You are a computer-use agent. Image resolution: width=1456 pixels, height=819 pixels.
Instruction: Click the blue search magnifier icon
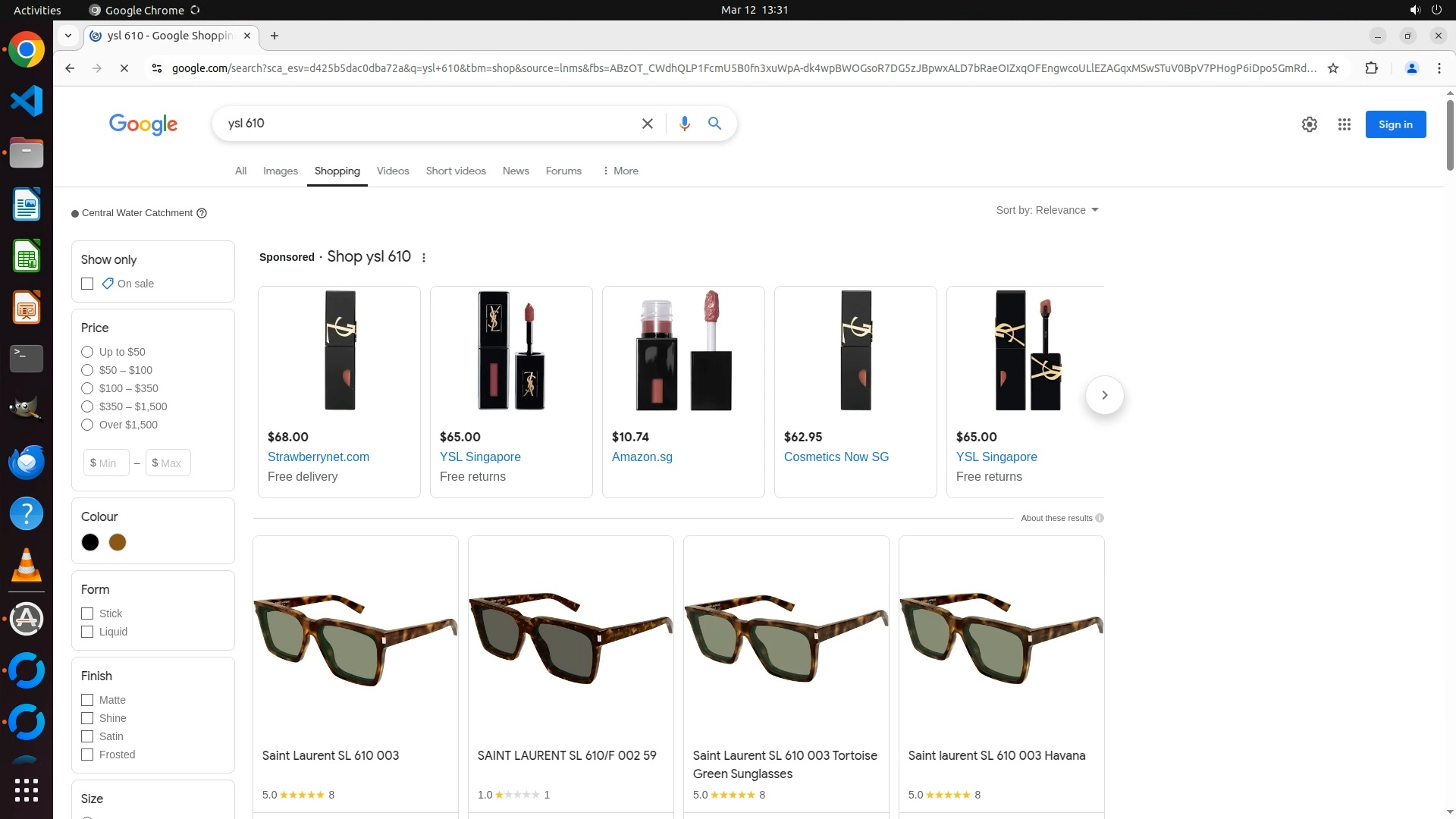(714, 124)
